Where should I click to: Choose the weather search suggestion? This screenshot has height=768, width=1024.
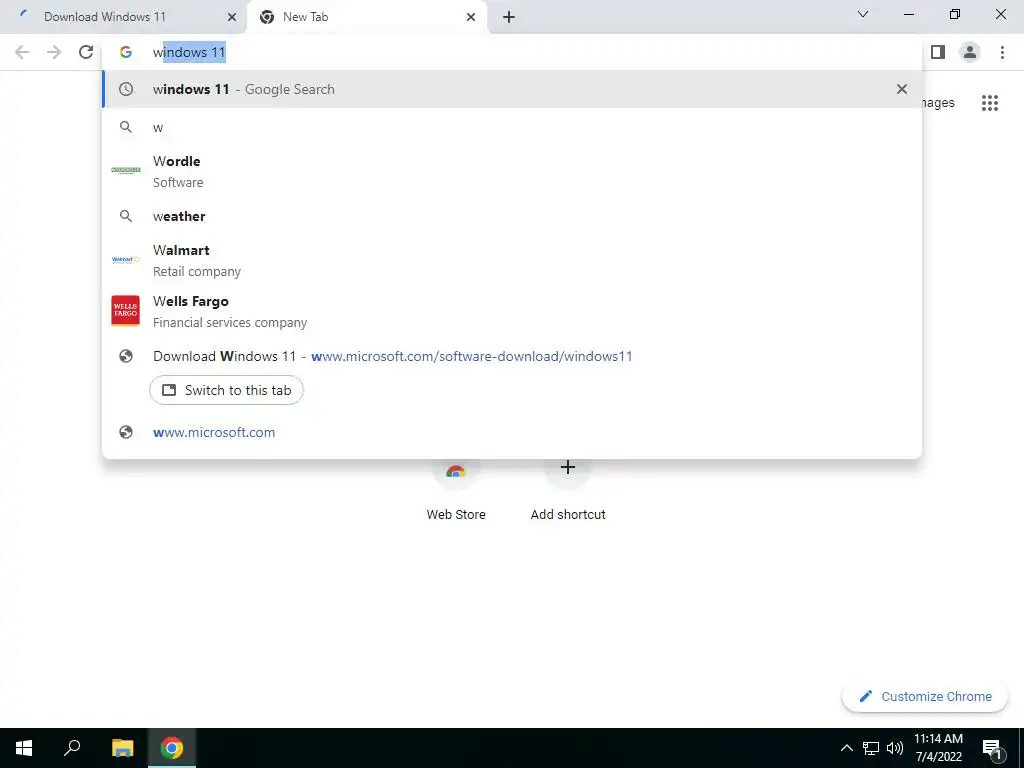512,216
